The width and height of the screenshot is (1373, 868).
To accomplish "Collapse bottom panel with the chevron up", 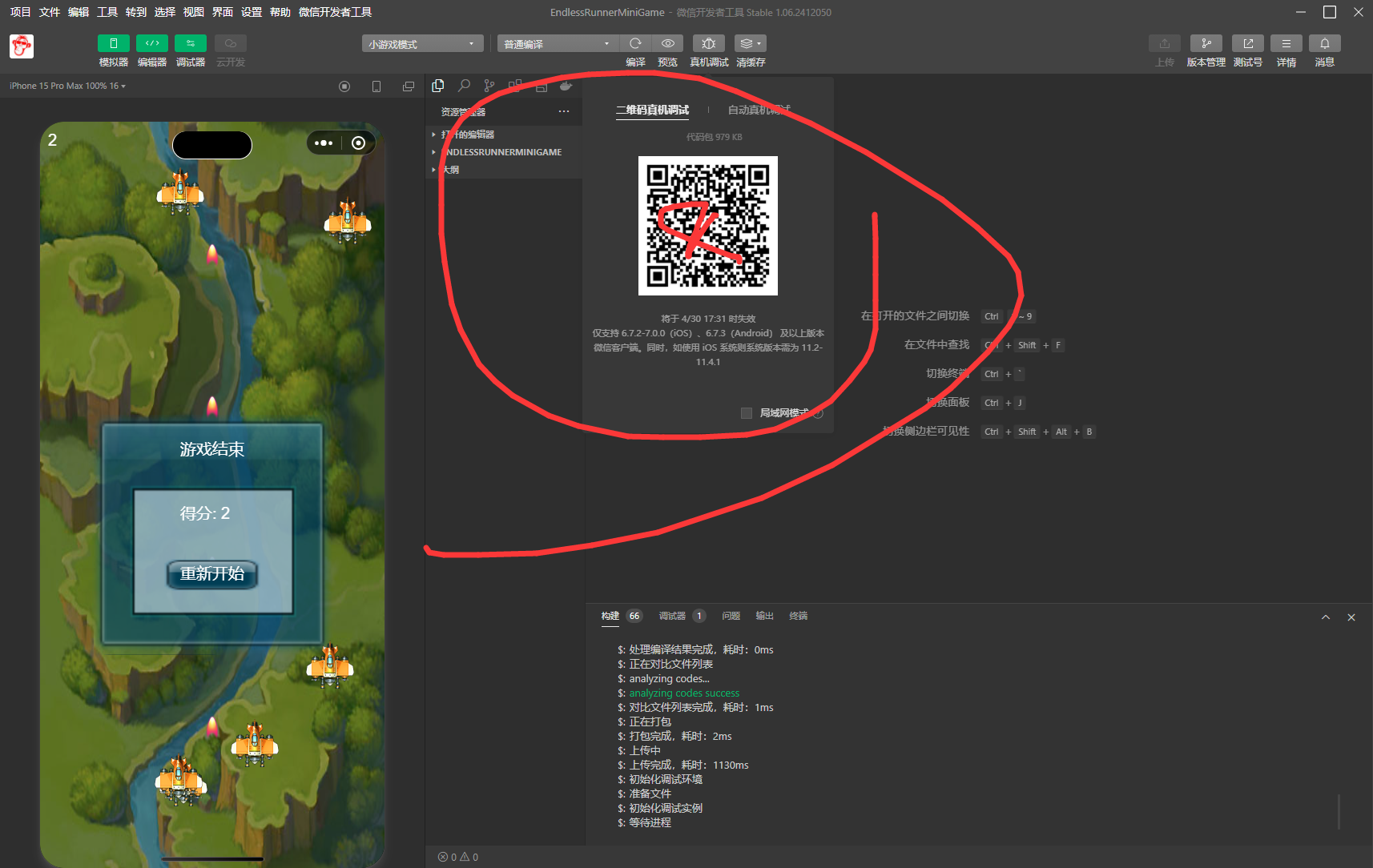I will (x=1326, y=617).
